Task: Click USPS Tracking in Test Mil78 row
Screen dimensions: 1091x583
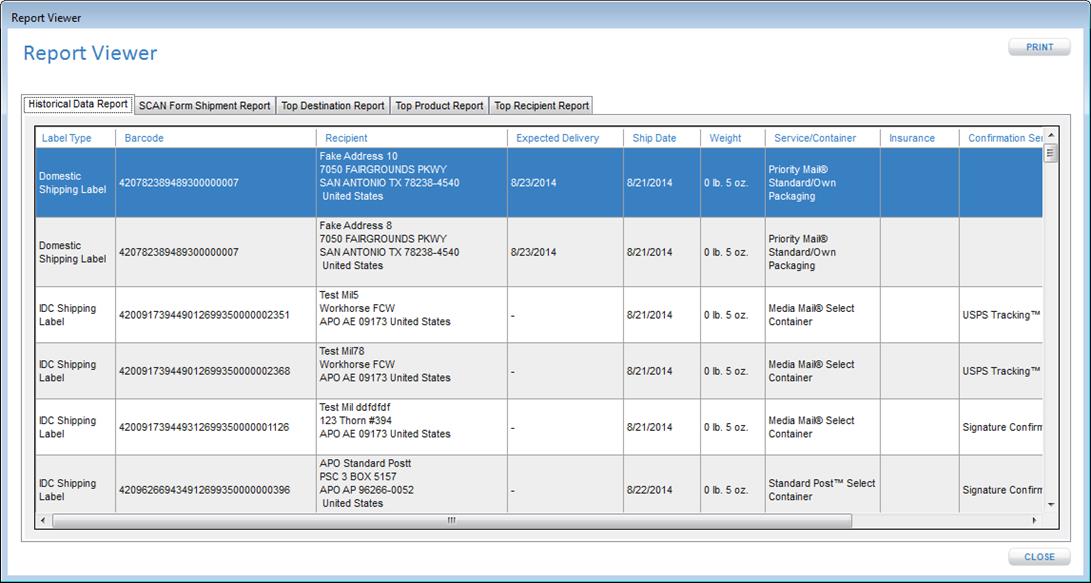Action: [1001, 372]
